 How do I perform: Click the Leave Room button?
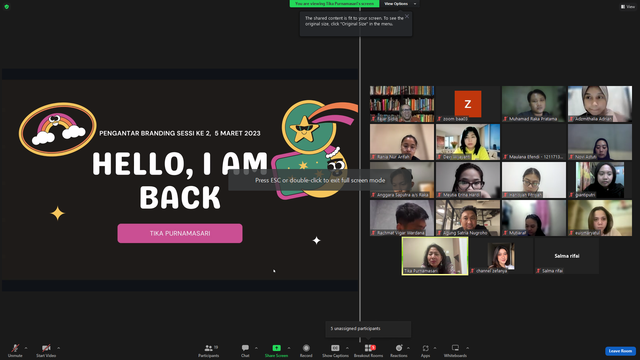pyautogui.click(x=620, y=351)
